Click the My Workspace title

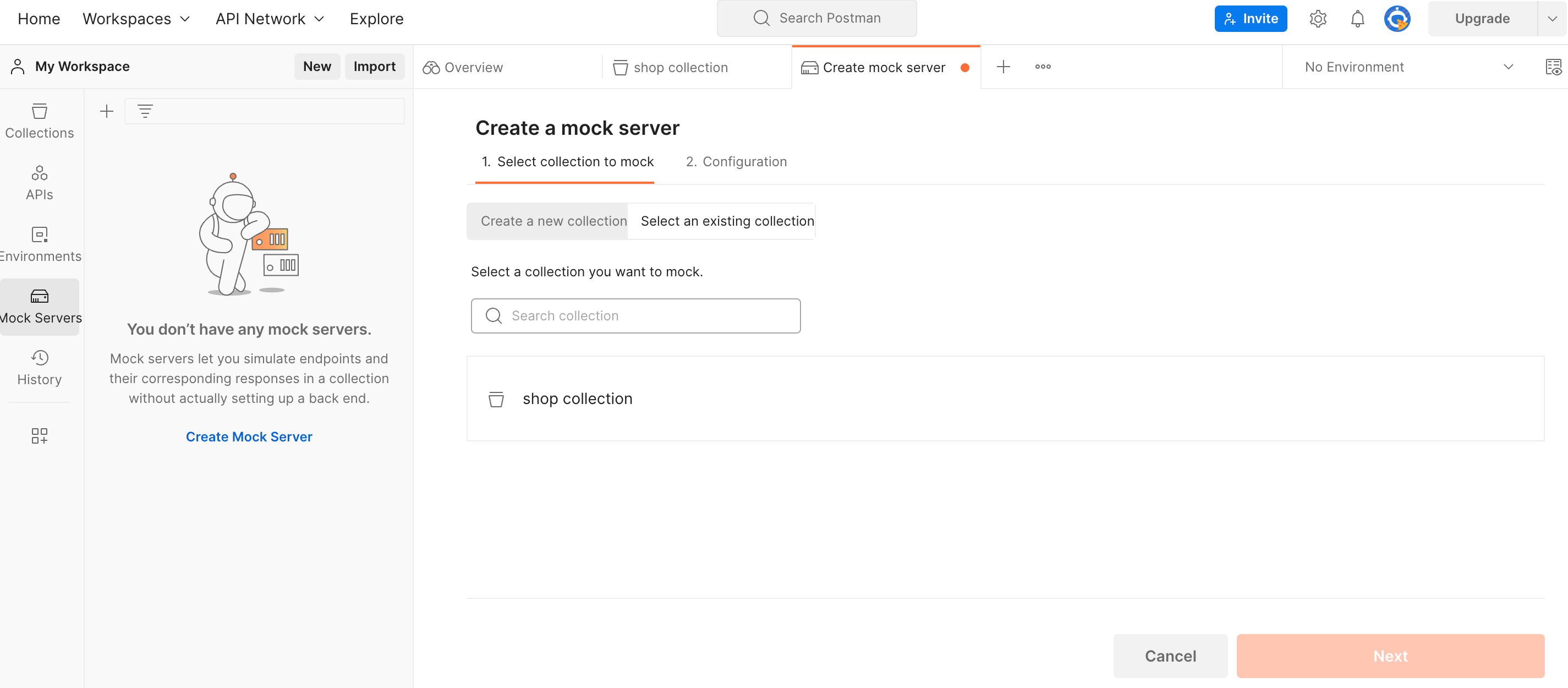(82, 65)
